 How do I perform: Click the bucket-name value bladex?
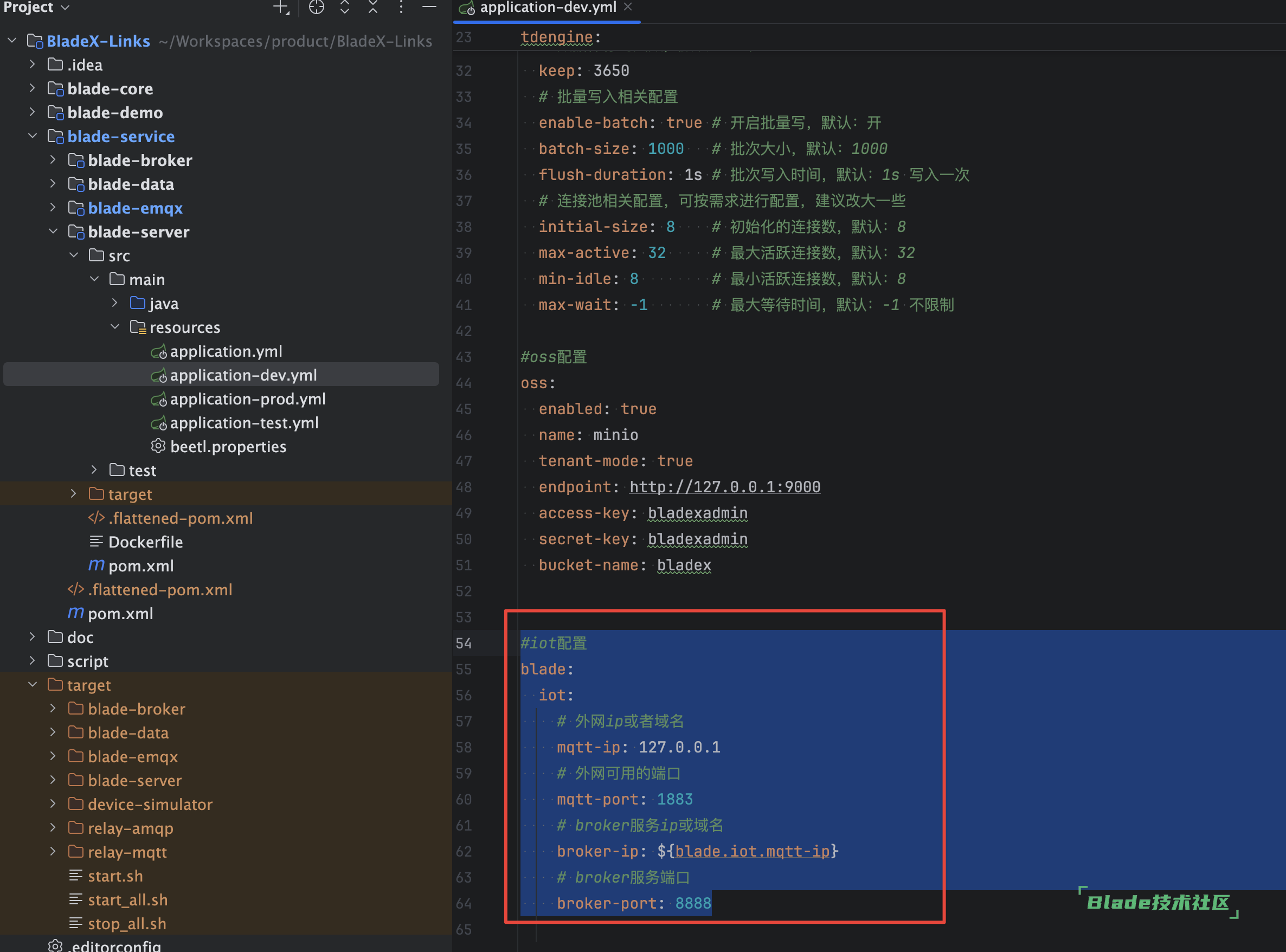(x=684, y=565)
